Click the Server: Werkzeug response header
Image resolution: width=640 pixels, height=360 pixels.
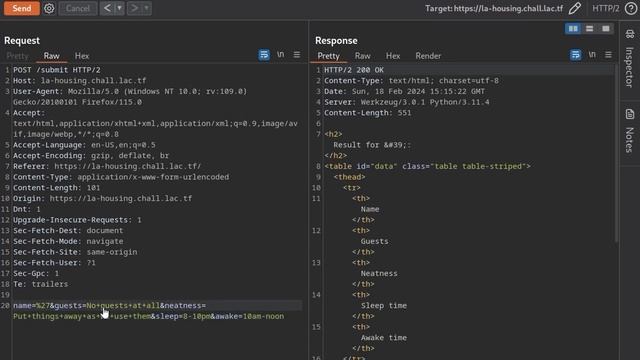[x=407, y=102]
